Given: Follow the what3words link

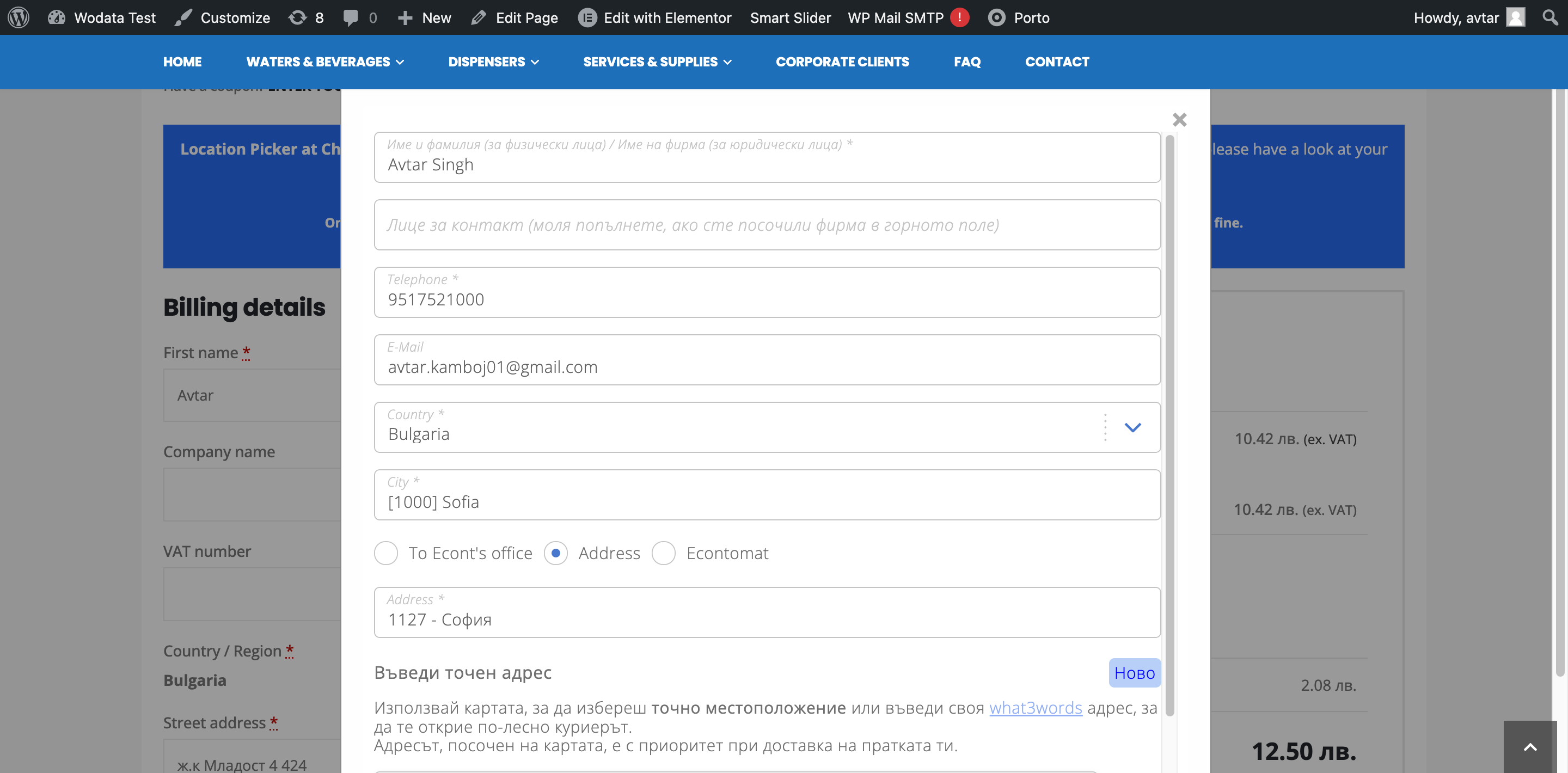Looking at the screenshot, I should [1036, 708].
